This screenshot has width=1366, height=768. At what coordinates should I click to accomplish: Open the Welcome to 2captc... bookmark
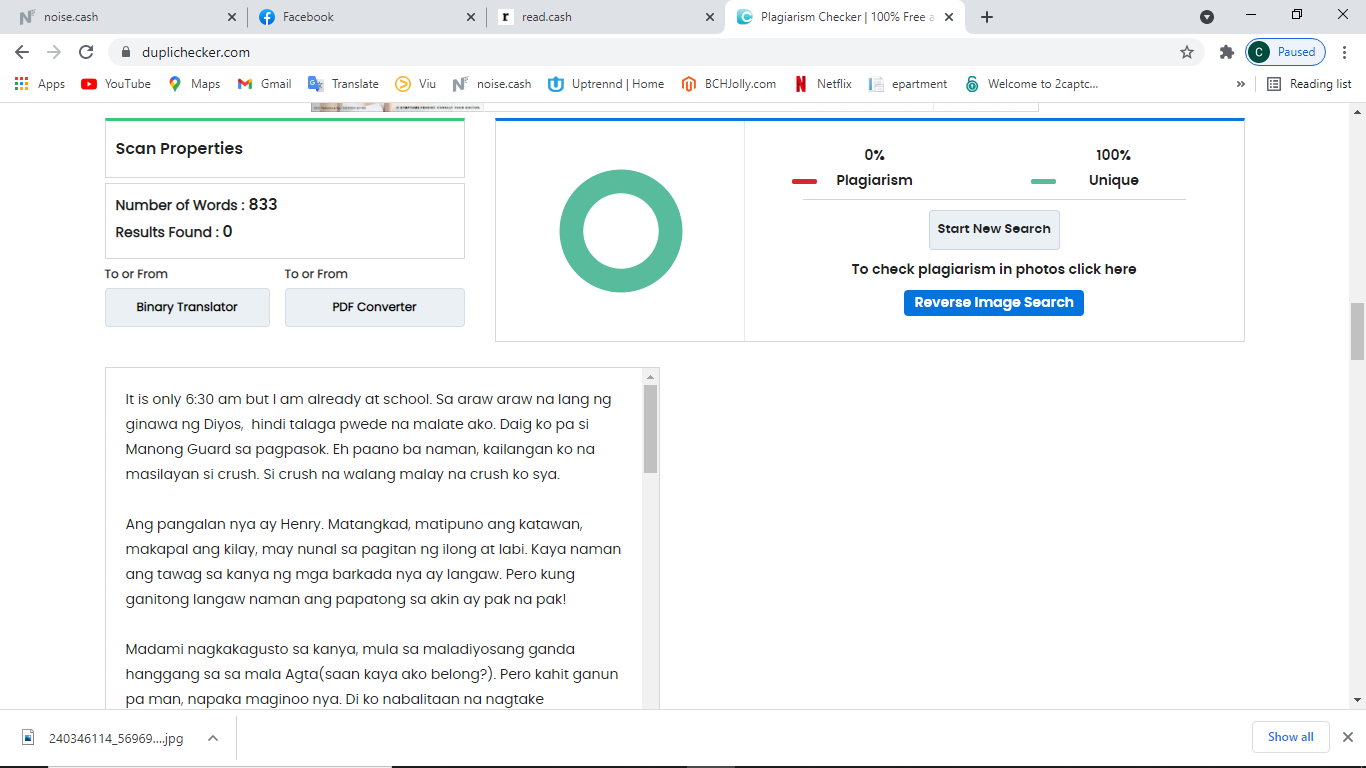pyautogui.click(x=1032, y=84)
